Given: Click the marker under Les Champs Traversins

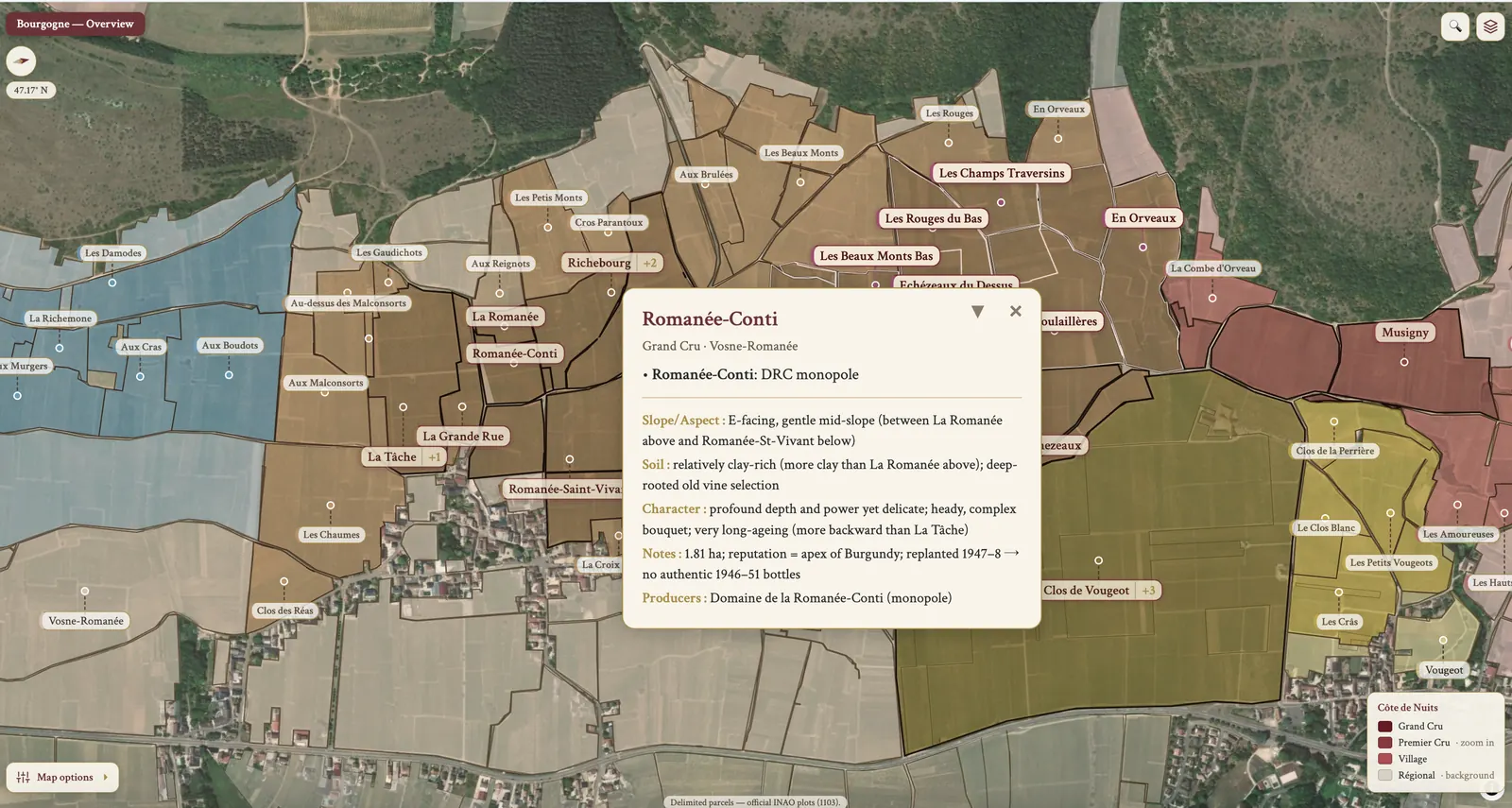Looking at the screenshot, I should (1001, 202).
